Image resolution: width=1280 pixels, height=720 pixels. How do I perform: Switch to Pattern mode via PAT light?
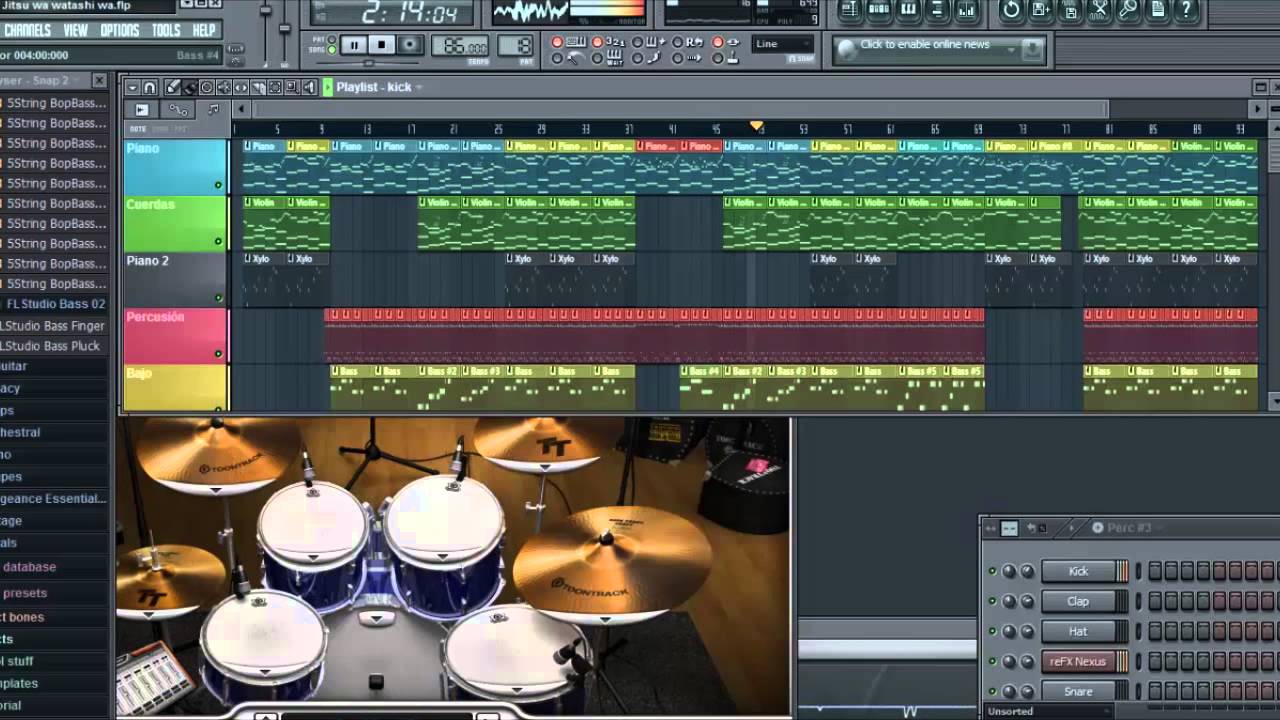point(331,39)
